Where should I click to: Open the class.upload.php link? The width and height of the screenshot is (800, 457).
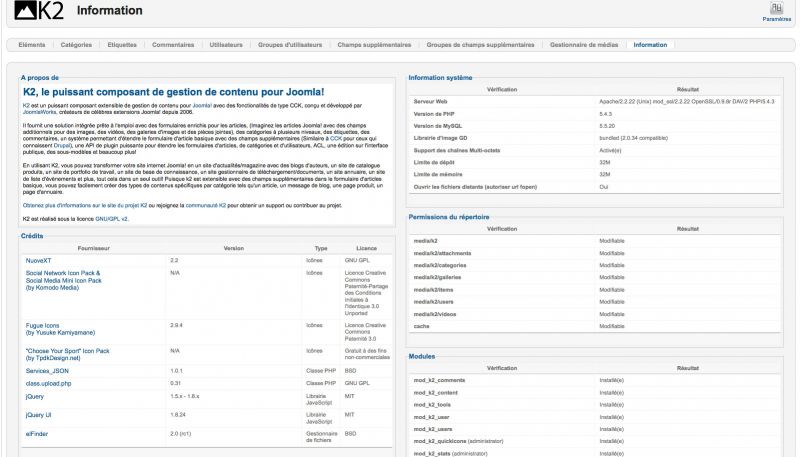pos(48,384)
